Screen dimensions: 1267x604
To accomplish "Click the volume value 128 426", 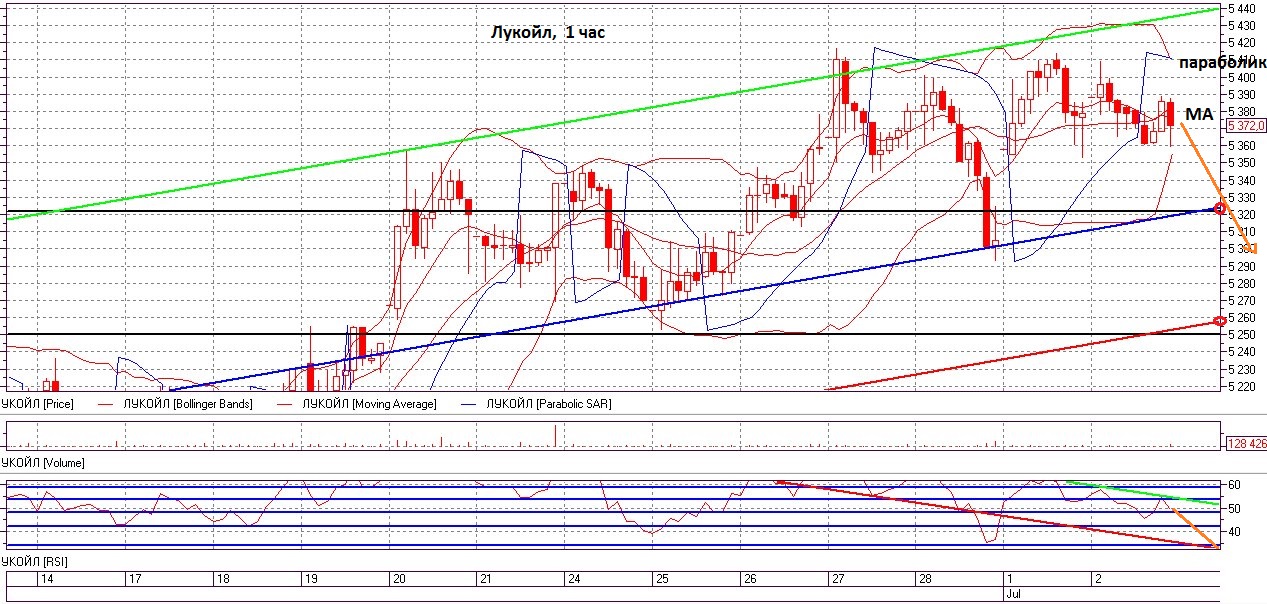I will click(1245, 443).
